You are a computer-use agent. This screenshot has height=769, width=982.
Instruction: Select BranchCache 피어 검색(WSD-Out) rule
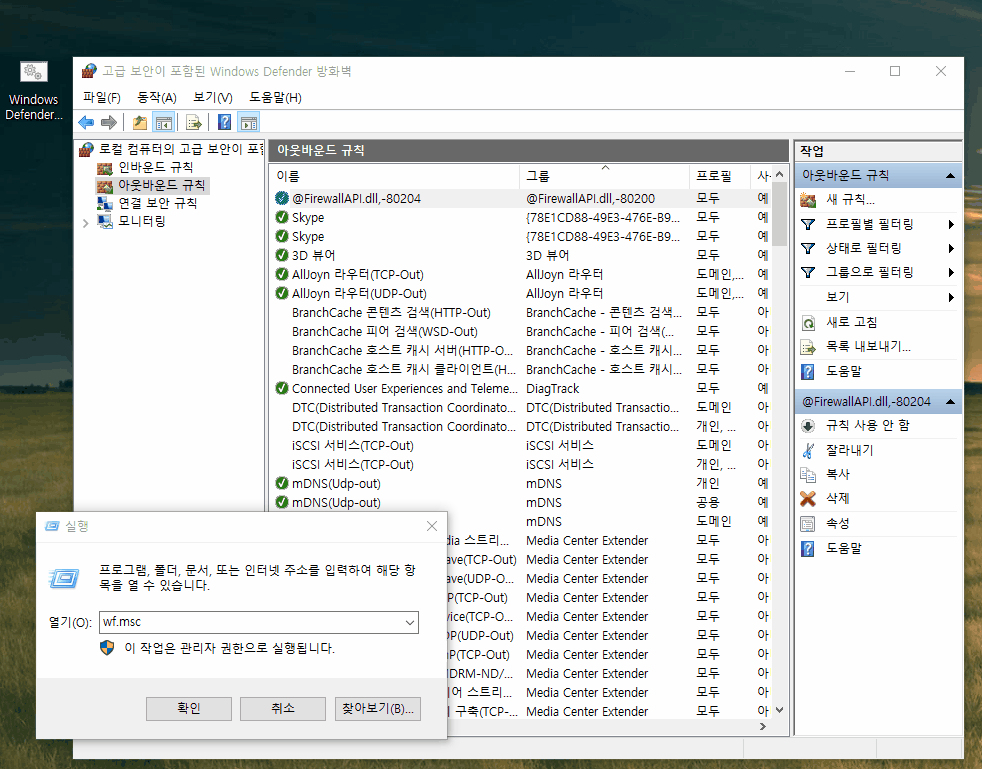tap(522, 331)
